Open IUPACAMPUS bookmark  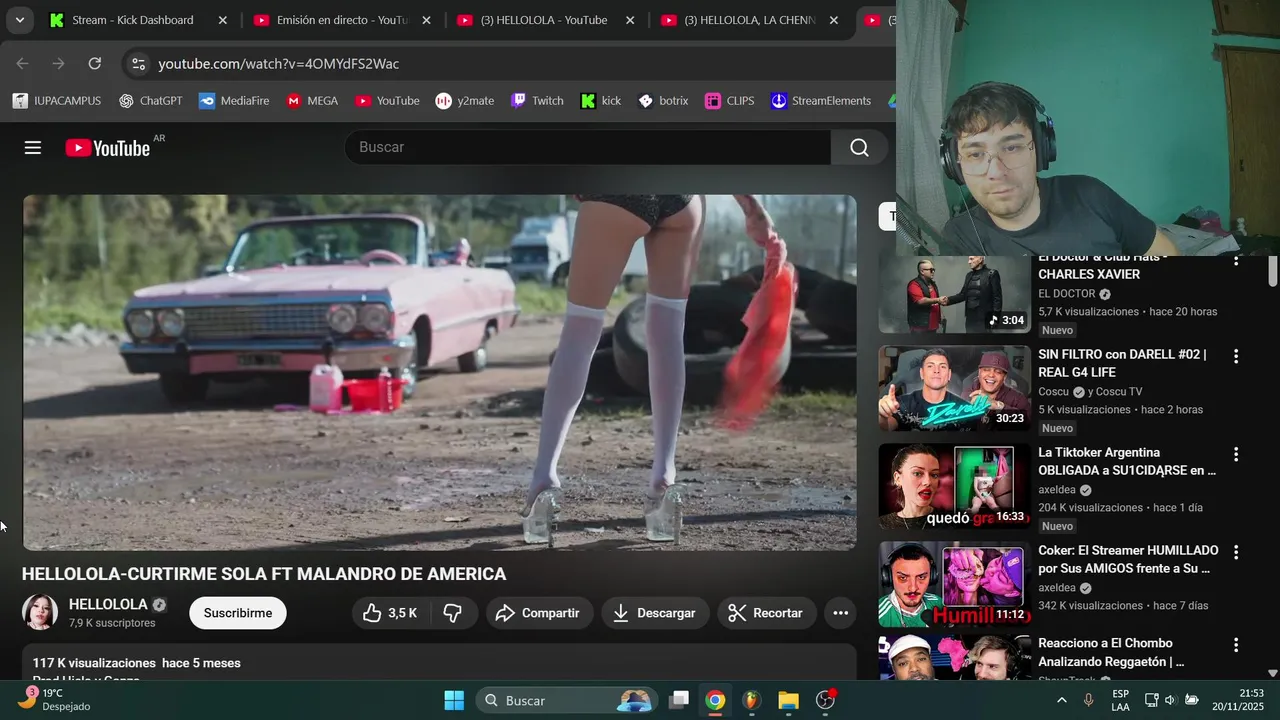(57, 101)
